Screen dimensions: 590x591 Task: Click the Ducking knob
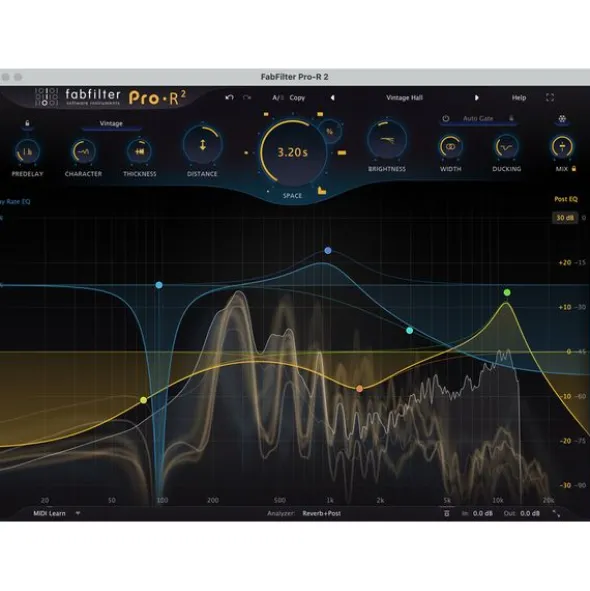(506, 147)
